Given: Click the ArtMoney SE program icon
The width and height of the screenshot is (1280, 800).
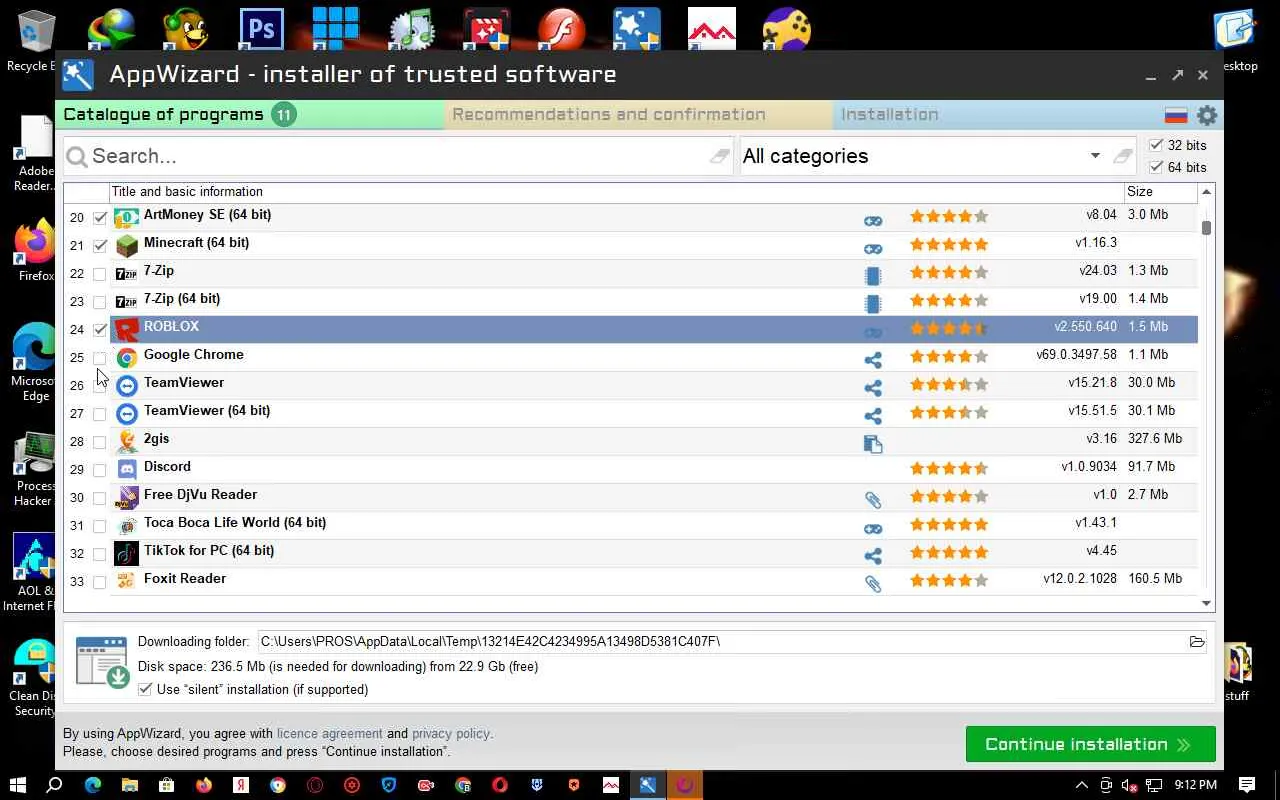Looking at the screenshot, I should pyautogui.click(x=126, y=217).
